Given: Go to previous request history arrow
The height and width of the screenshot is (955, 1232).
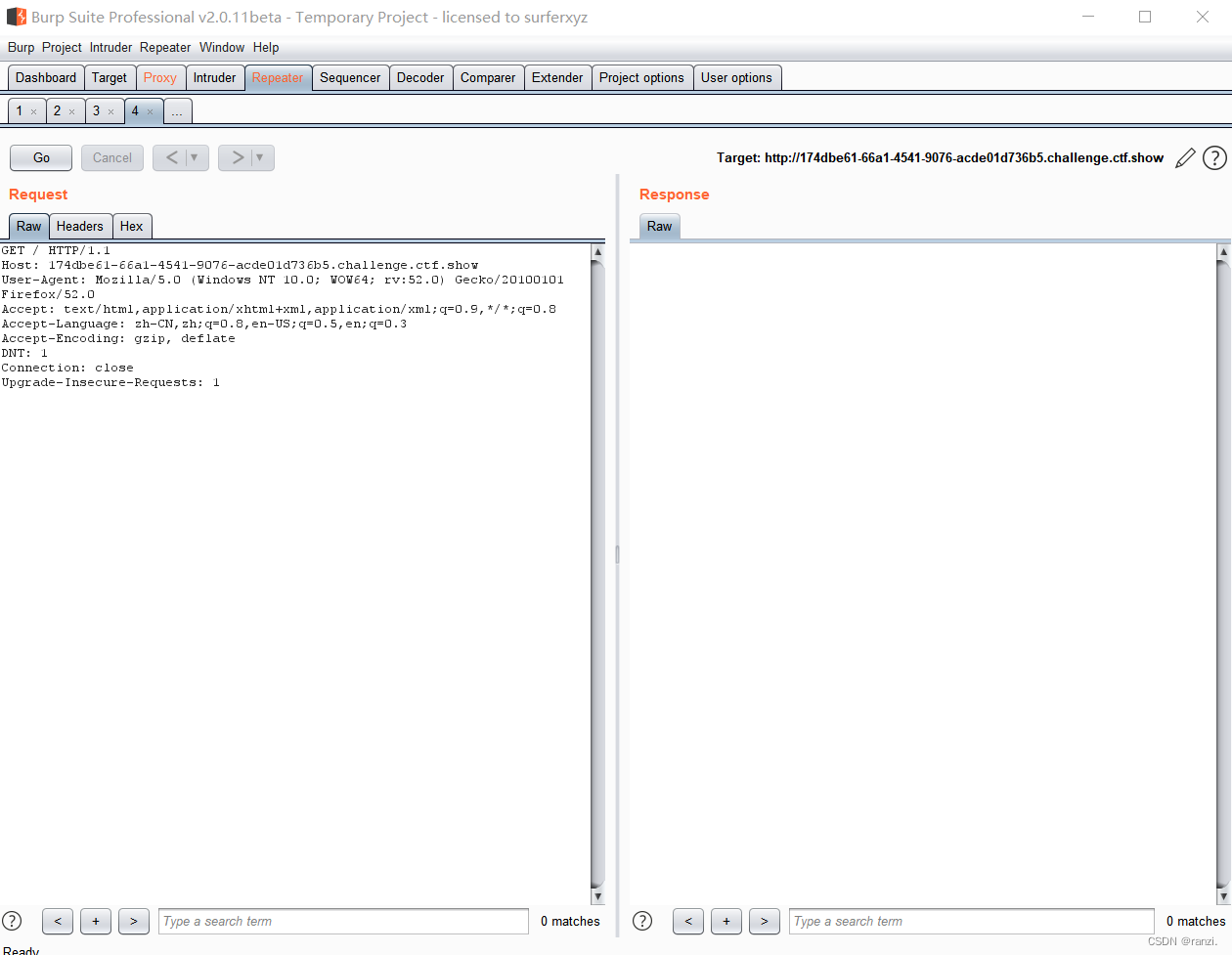Looking at the screenshot, I should click(171, 157).
